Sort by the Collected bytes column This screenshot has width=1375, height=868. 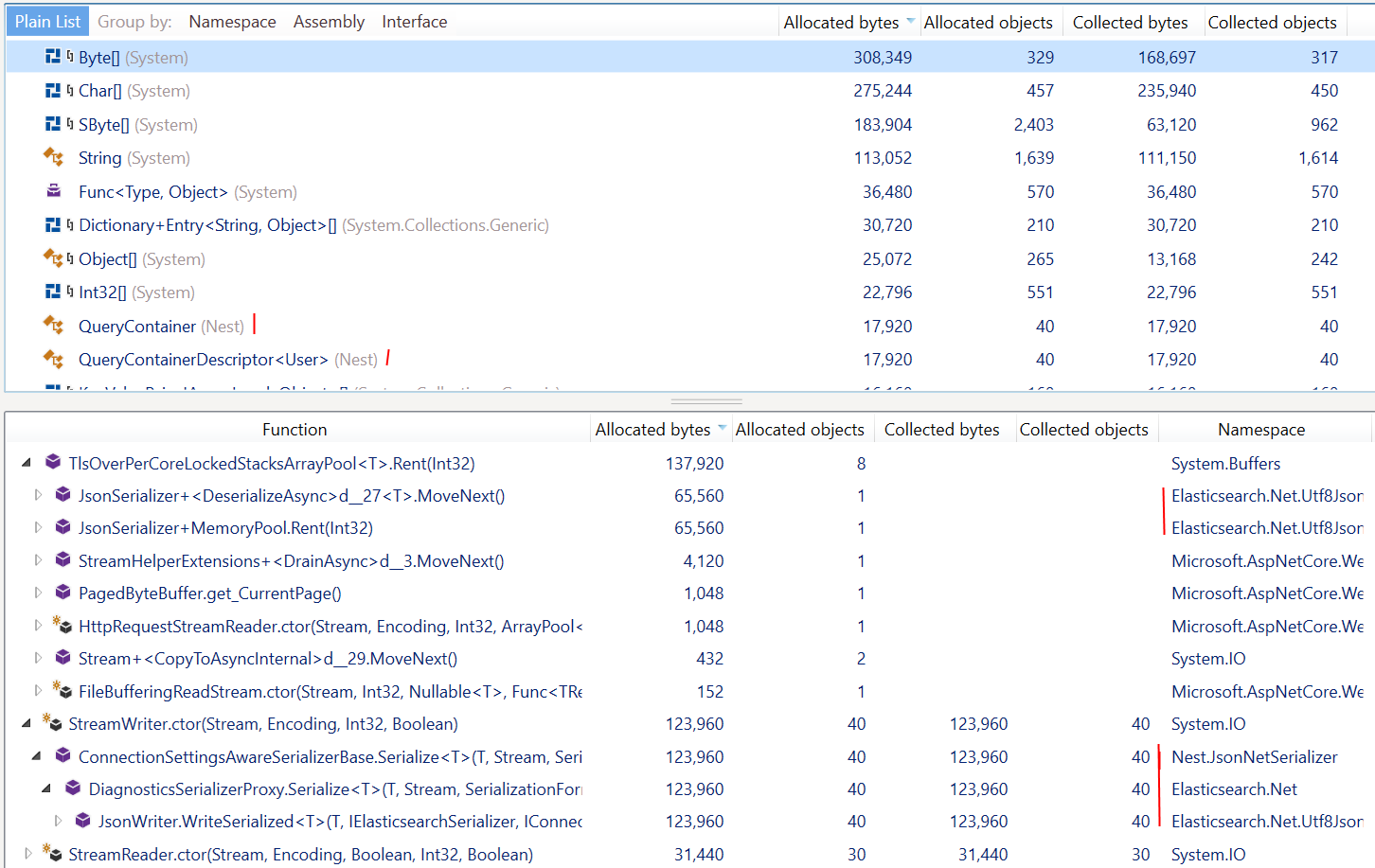tap(1130, 22)
